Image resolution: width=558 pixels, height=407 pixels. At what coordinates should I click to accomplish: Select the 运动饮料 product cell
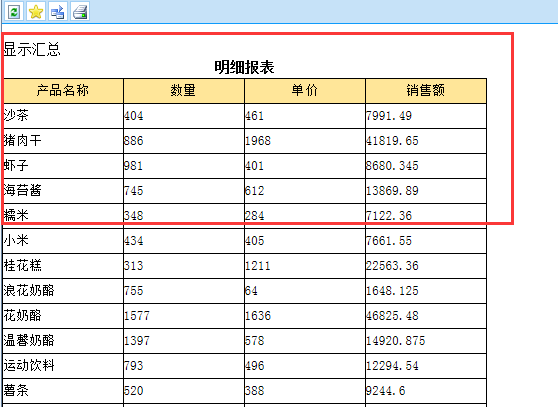(x=63, y=366)
